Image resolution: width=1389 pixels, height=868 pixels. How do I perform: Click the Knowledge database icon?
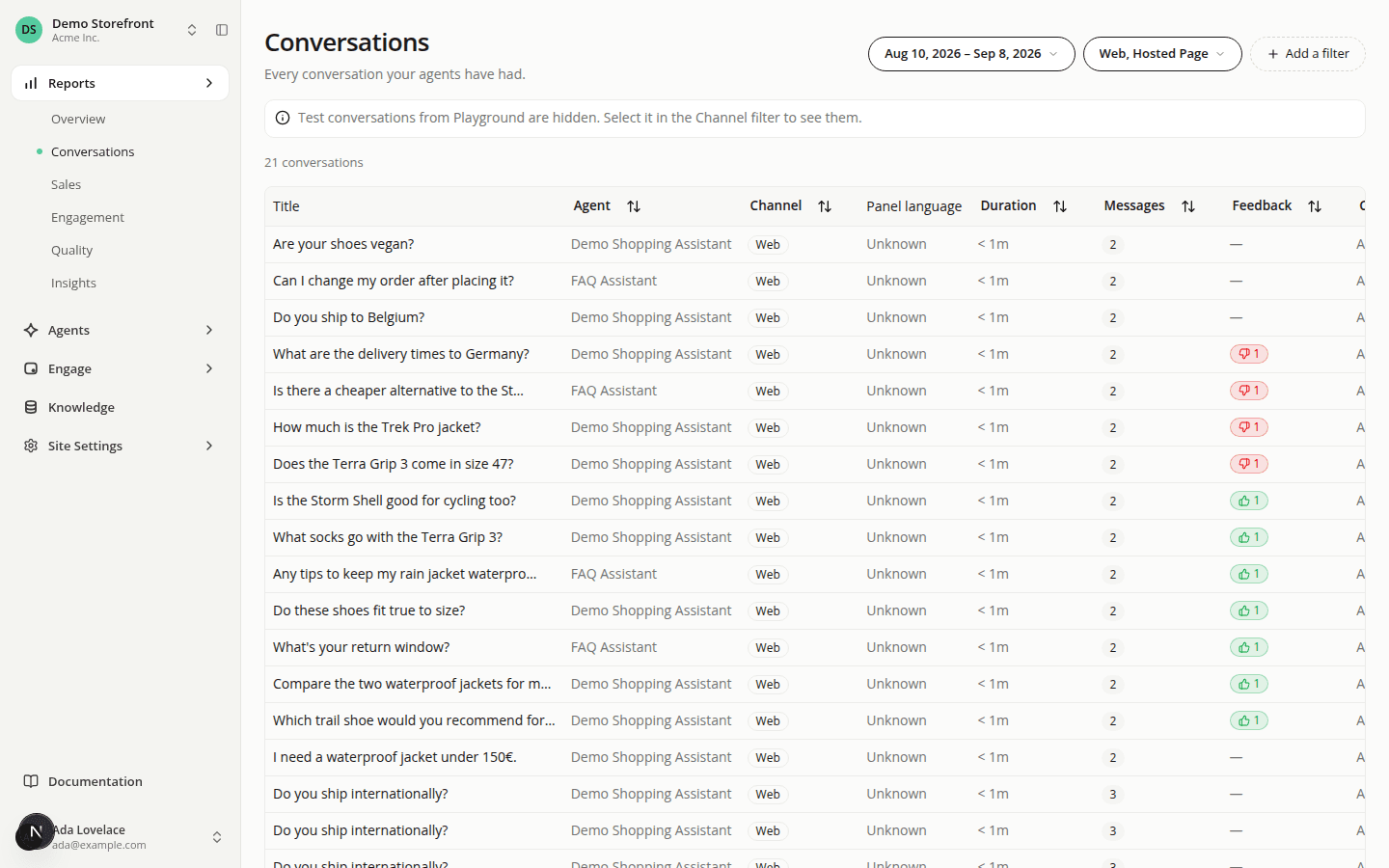tap(31, 407)
